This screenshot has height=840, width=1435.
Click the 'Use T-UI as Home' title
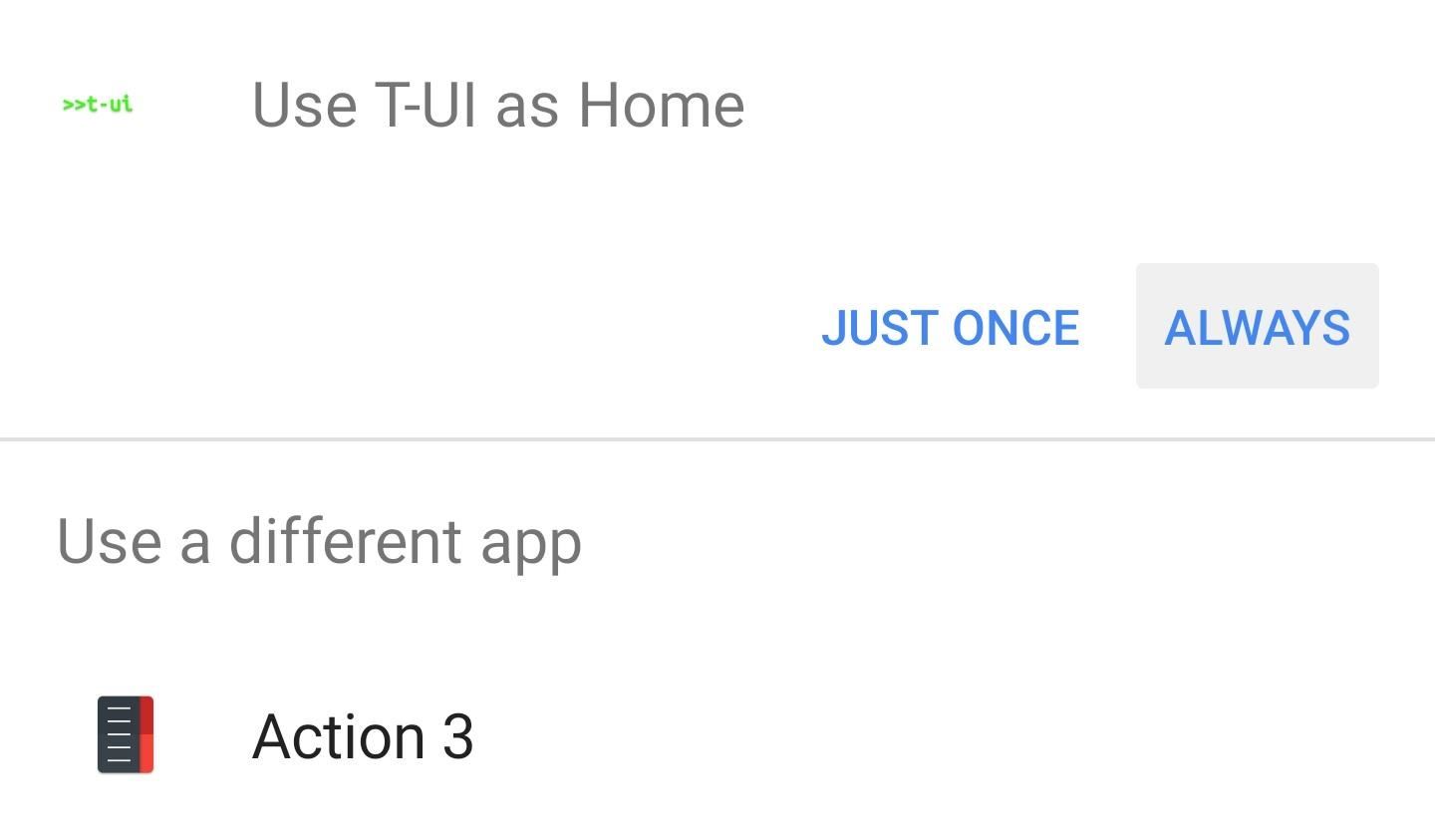point(498,105)
